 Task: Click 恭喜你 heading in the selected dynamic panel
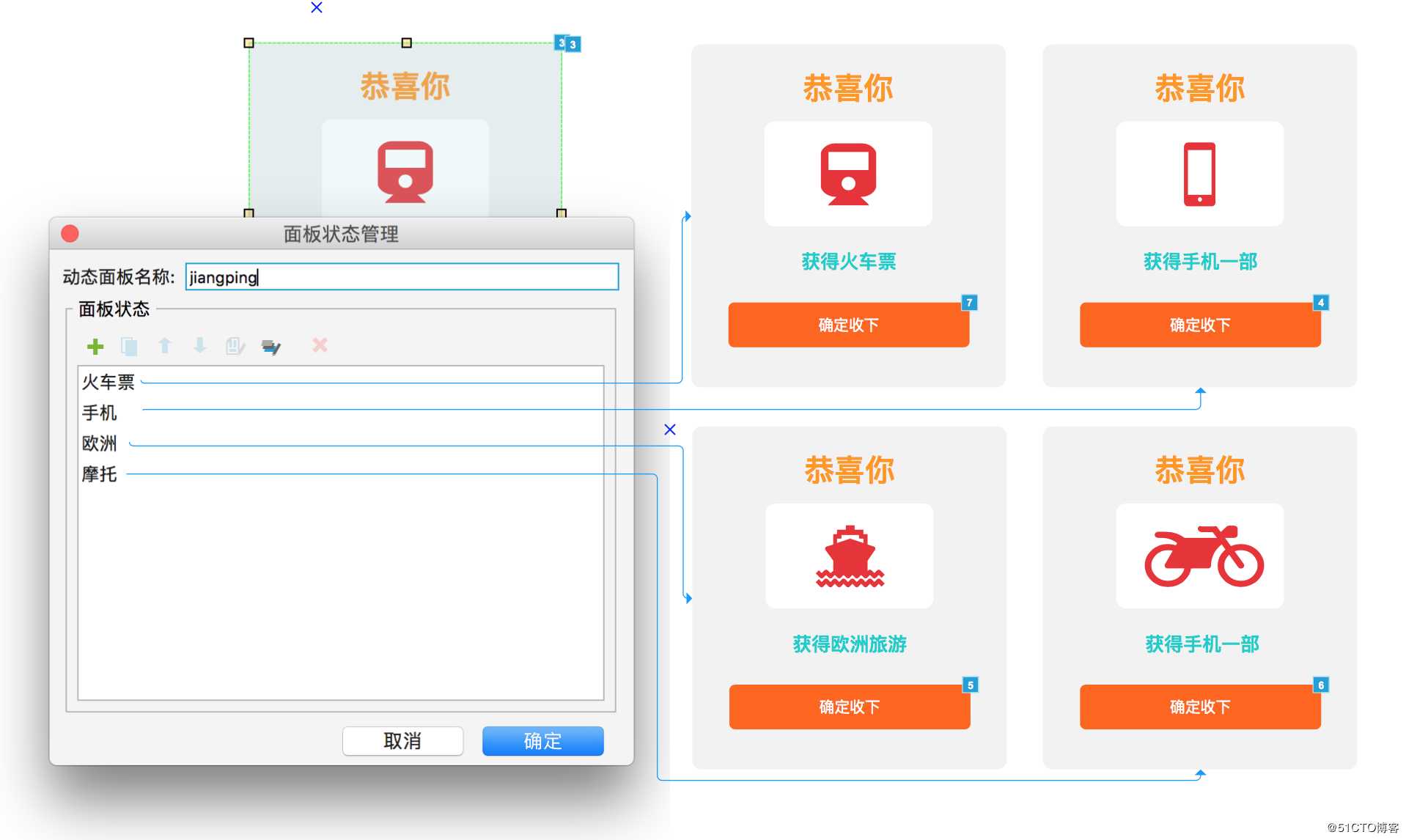pos(405,86)
